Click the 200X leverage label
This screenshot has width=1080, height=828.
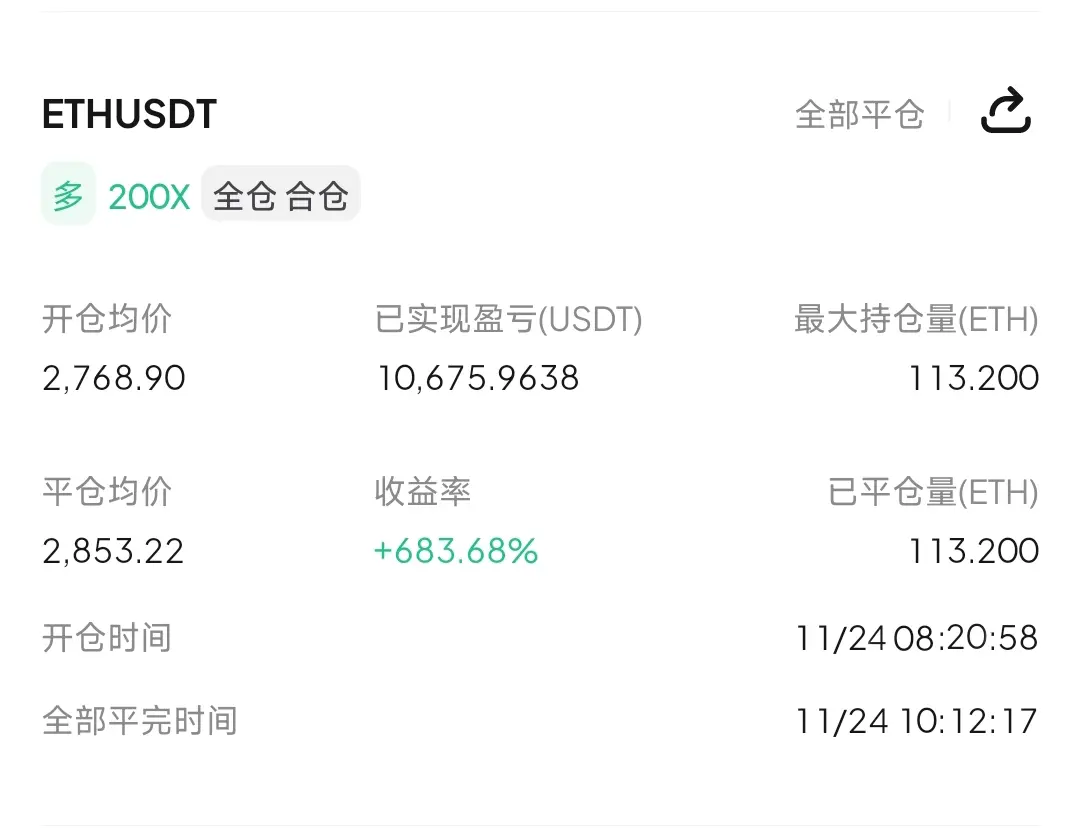tap(149, 196)
